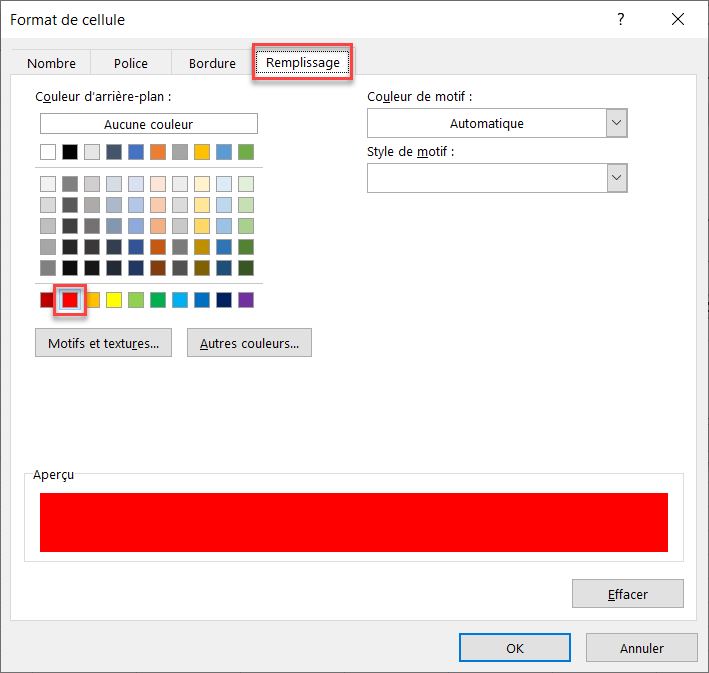Choose the salmon tint just above burnt orange
Viewport: 709px width, 673px height.
tap(158, 226)
